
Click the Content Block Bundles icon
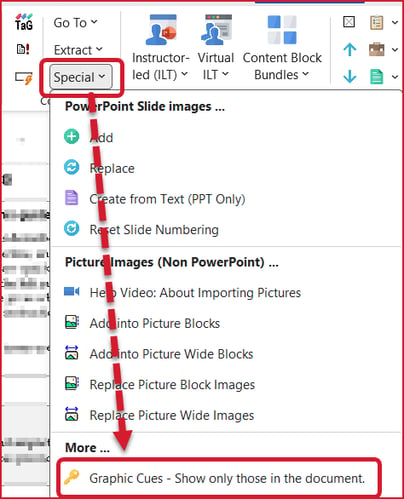click(x=282, y=30)
